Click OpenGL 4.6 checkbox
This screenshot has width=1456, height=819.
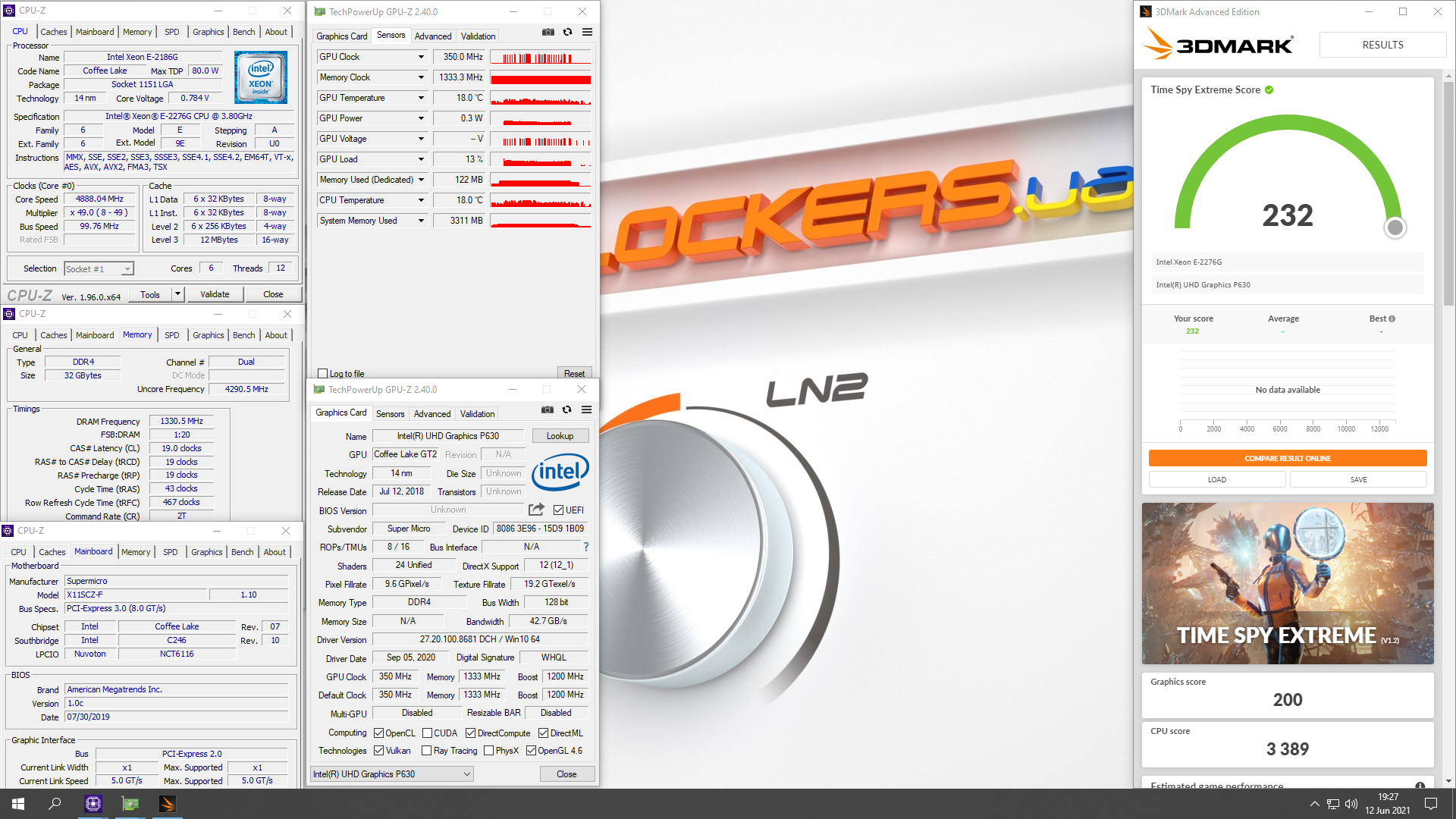[531, 751]
